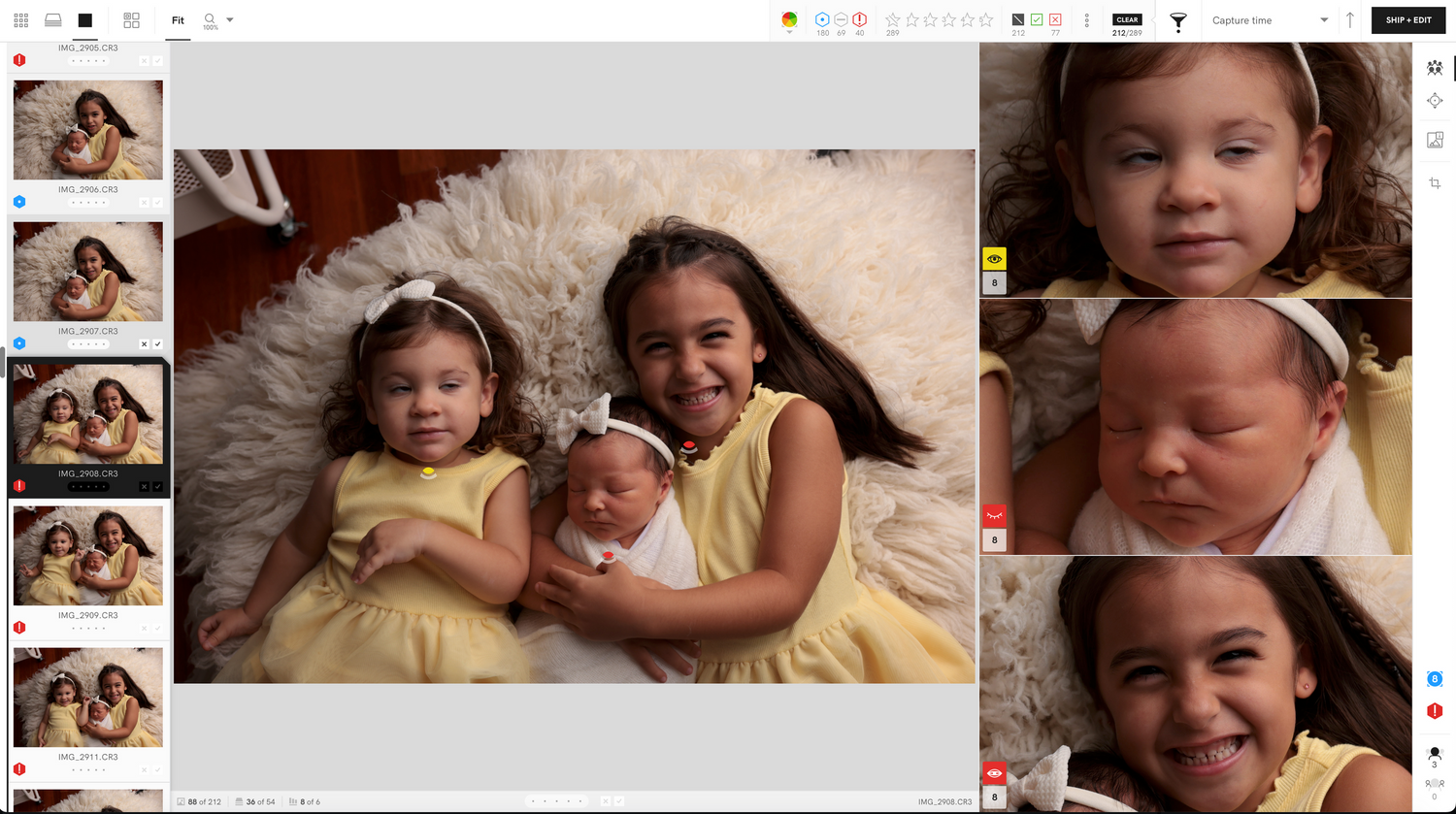
Task: Open the color label filter wheel
Action: coord(789,18)
